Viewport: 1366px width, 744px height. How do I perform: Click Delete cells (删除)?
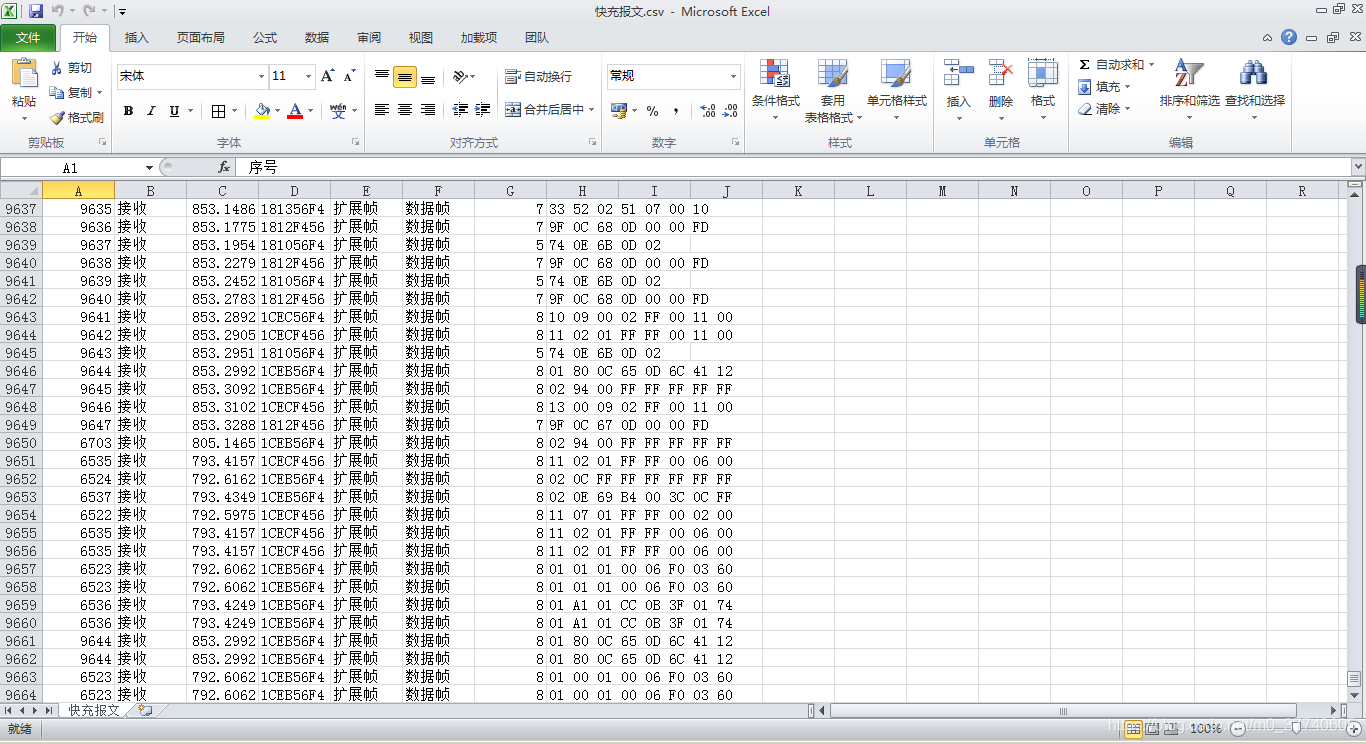[x=1001, y=90]
